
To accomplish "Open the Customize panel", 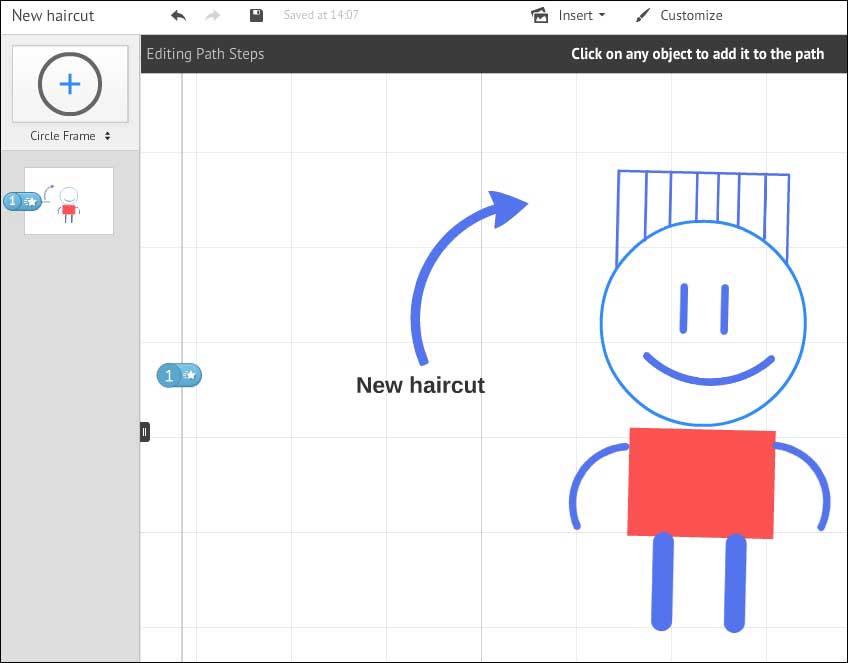I will click(x=690, y=15).
